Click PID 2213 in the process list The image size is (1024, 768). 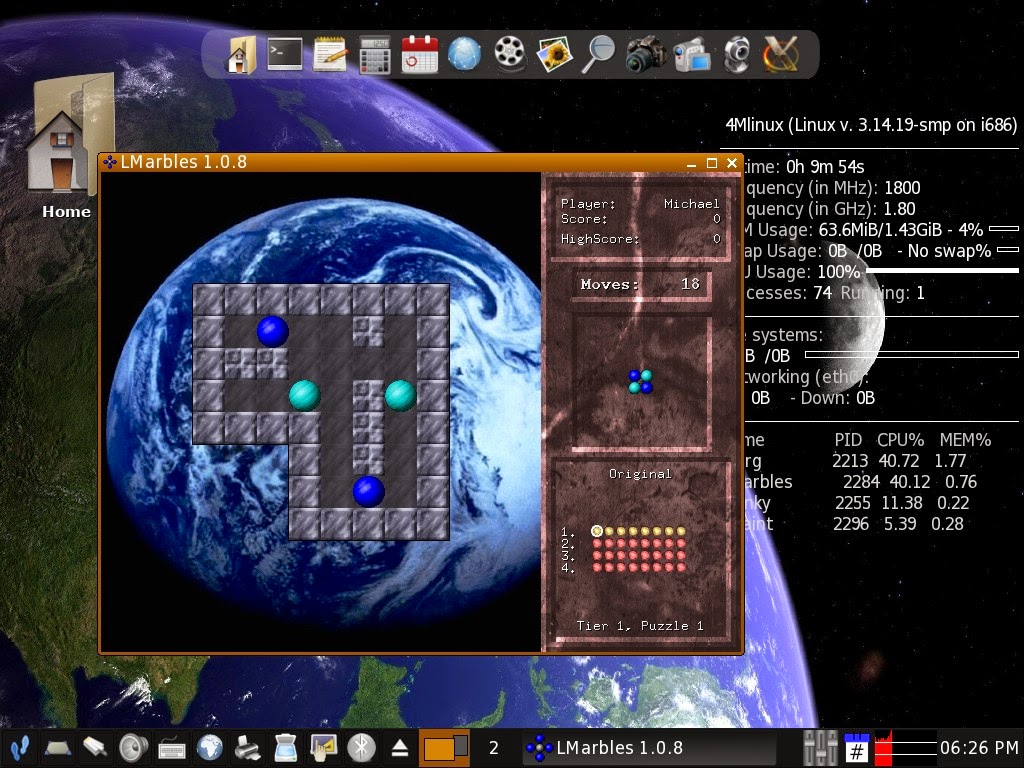coord(850,461)
